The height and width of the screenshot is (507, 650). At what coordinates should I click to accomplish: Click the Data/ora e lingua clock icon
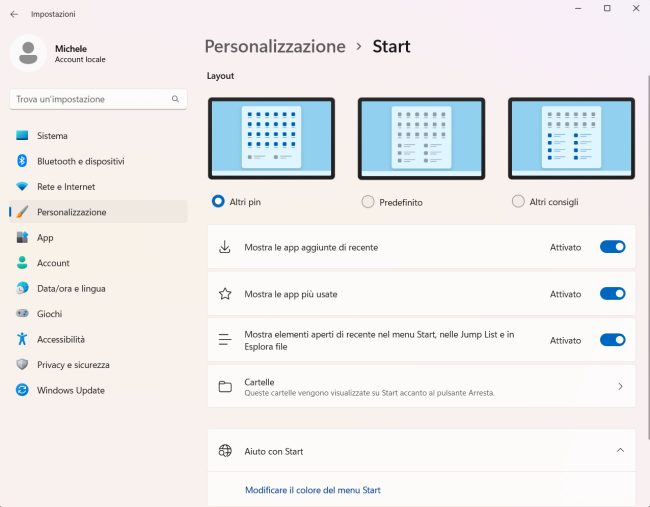pyautogui.click(x=22, y=288)
